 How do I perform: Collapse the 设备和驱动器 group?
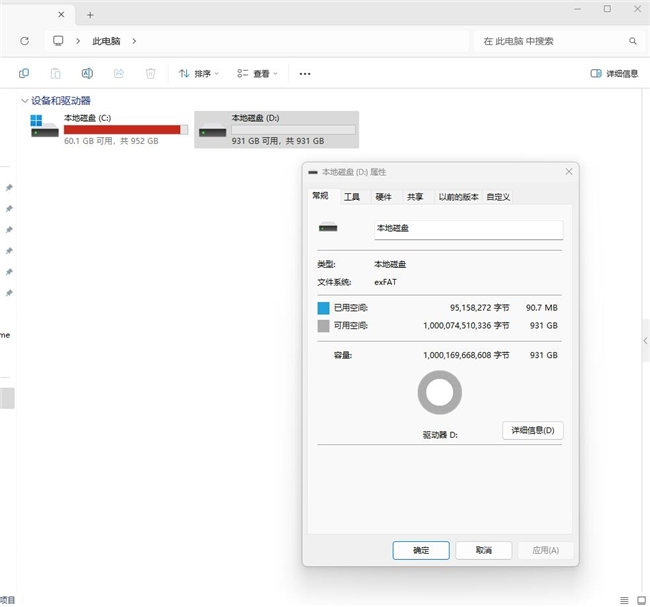coord(24,101)
